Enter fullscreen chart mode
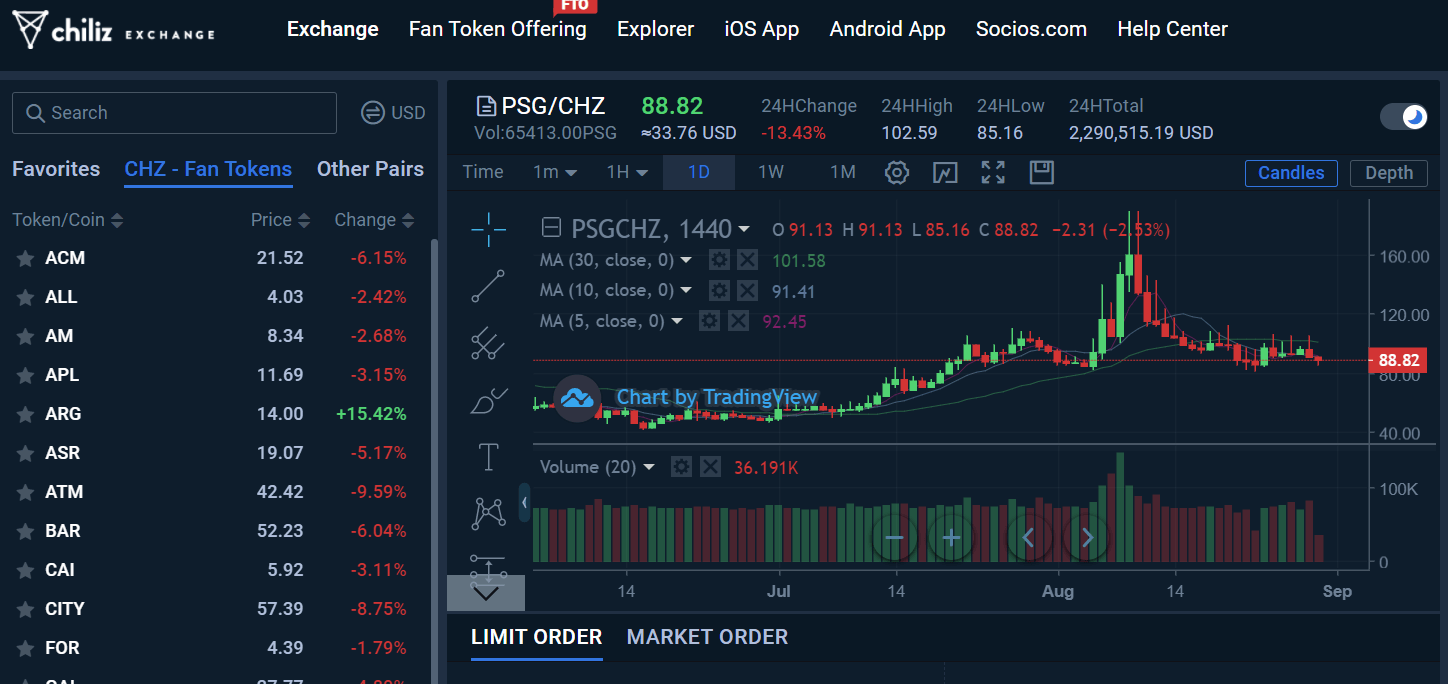Image resolution: width=1448 pixels, height=684 pixels. (993, 172)
